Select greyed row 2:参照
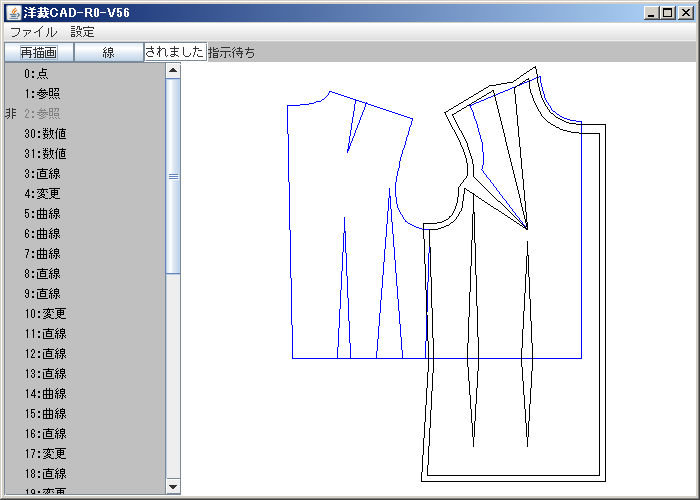 tap(85, 114)
